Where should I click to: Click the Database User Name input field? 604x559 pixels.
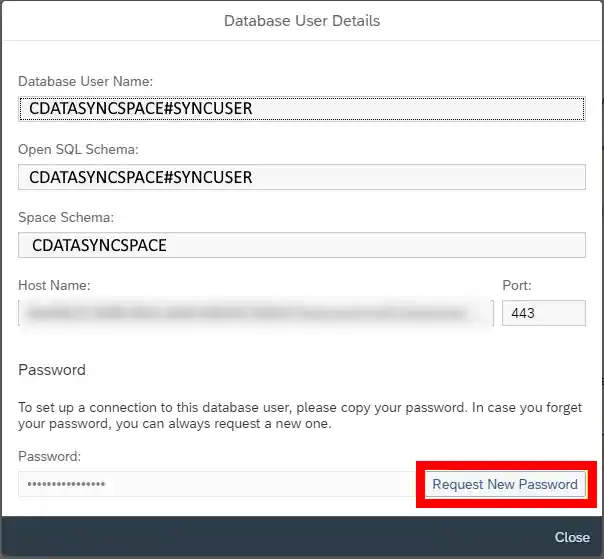click(x=301, y=108)
